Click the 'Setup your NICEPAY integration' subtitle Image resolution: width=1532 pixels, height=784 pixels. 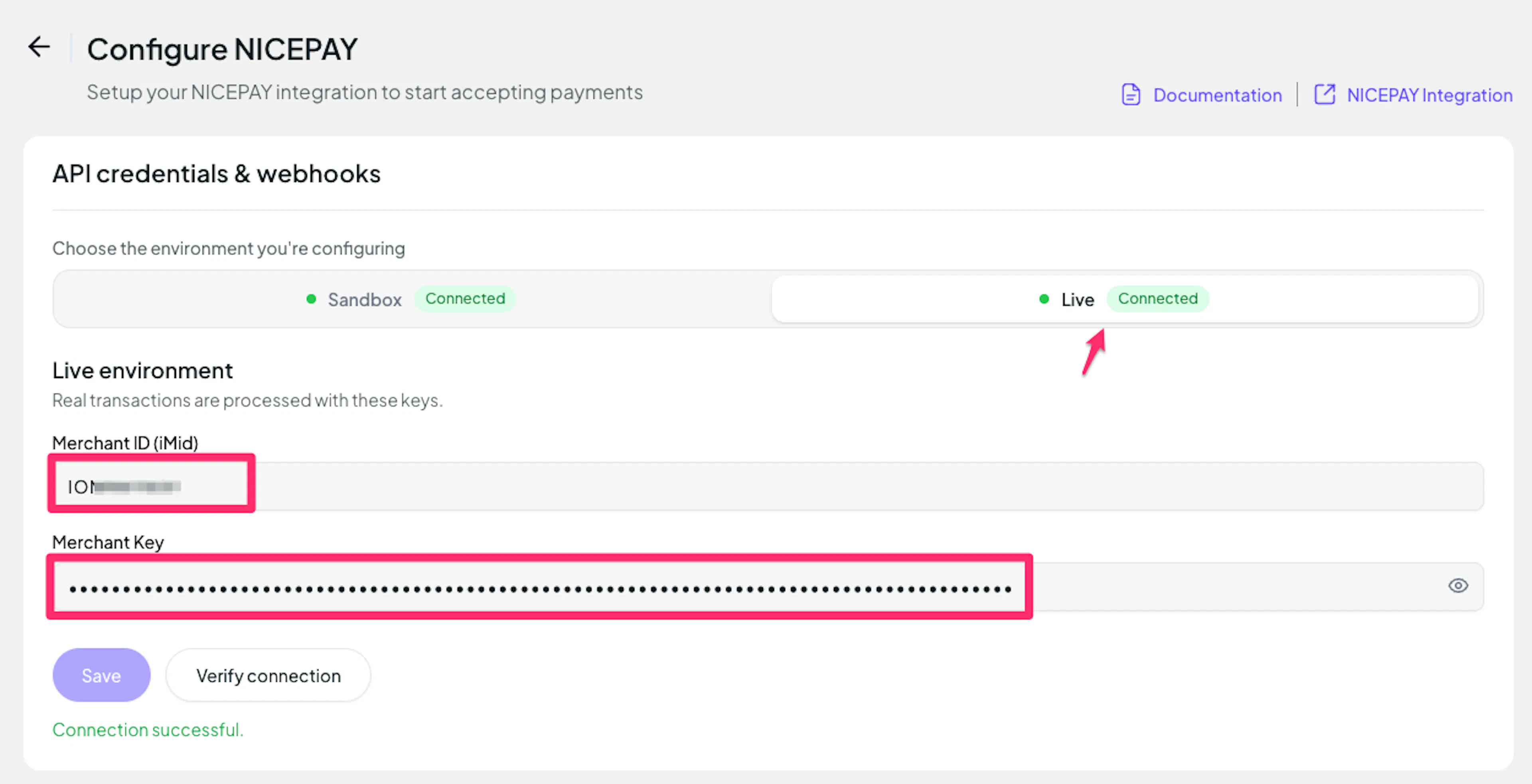(x=365, y=93)
